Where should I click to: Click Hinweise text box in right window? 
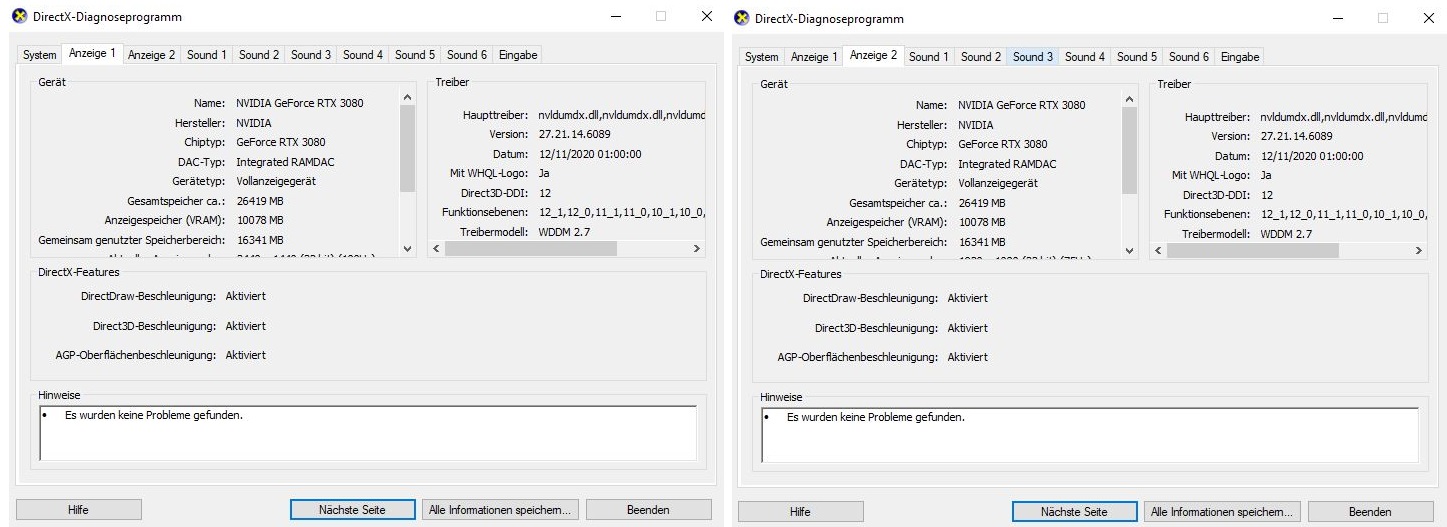[1090, 434]
